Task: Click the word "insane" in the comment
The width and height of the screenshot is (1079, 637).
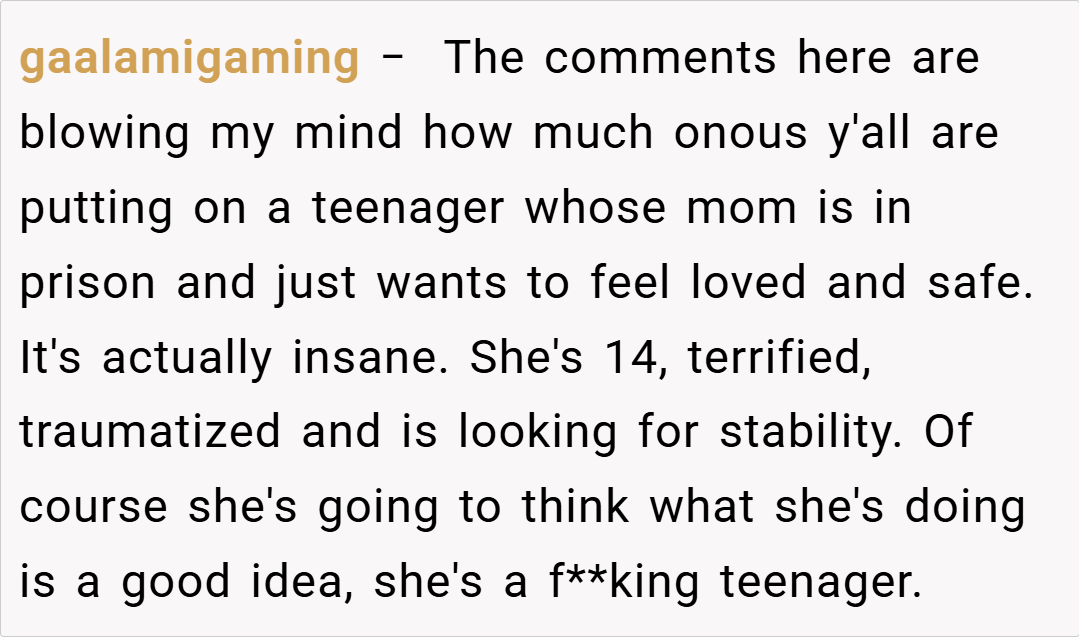Action: tap(361, 358)
